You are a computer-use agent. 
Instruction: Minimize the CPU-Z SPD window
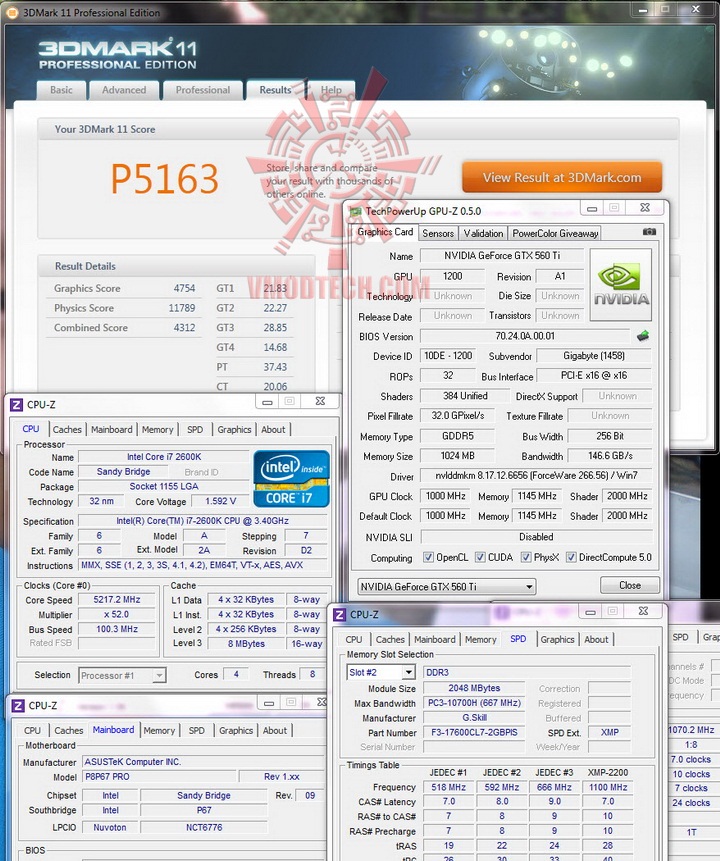tap(590, 612)
